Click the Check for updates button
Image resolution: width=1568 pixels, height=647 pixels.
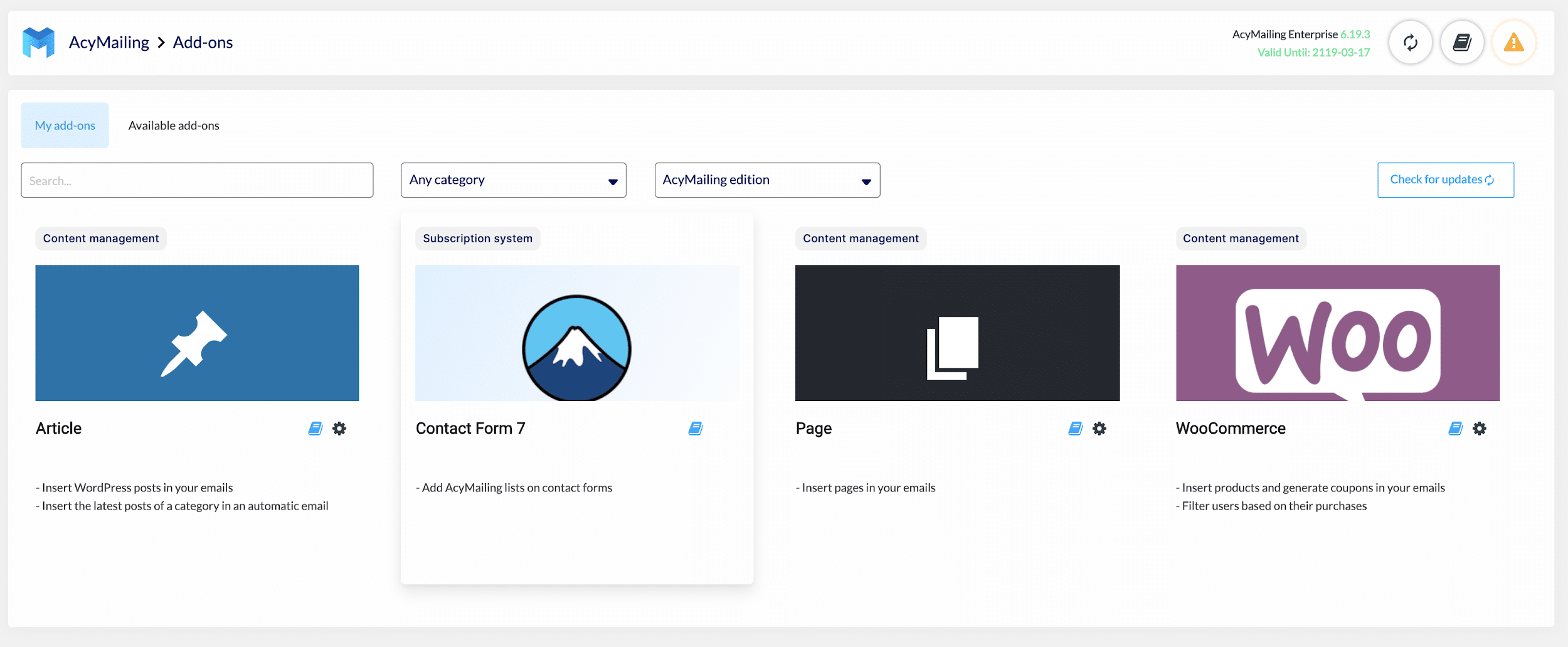tap(1446, 180)
